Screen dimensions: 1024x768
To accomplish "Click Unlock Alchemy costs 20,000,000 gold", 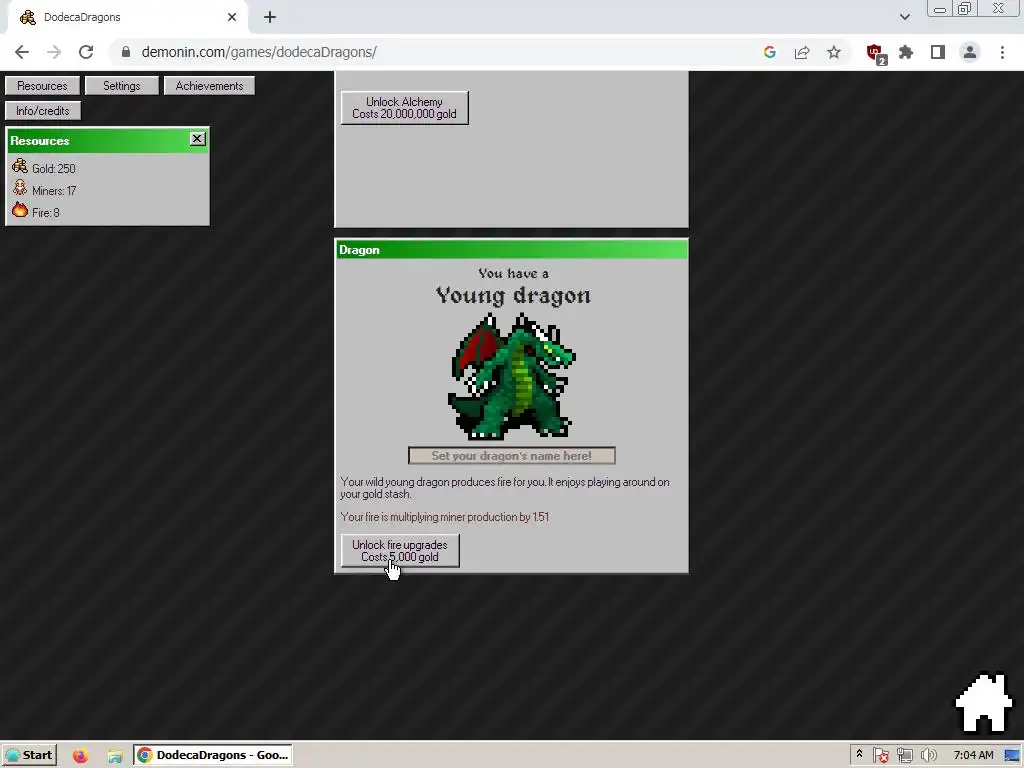I will click(404, 108).
